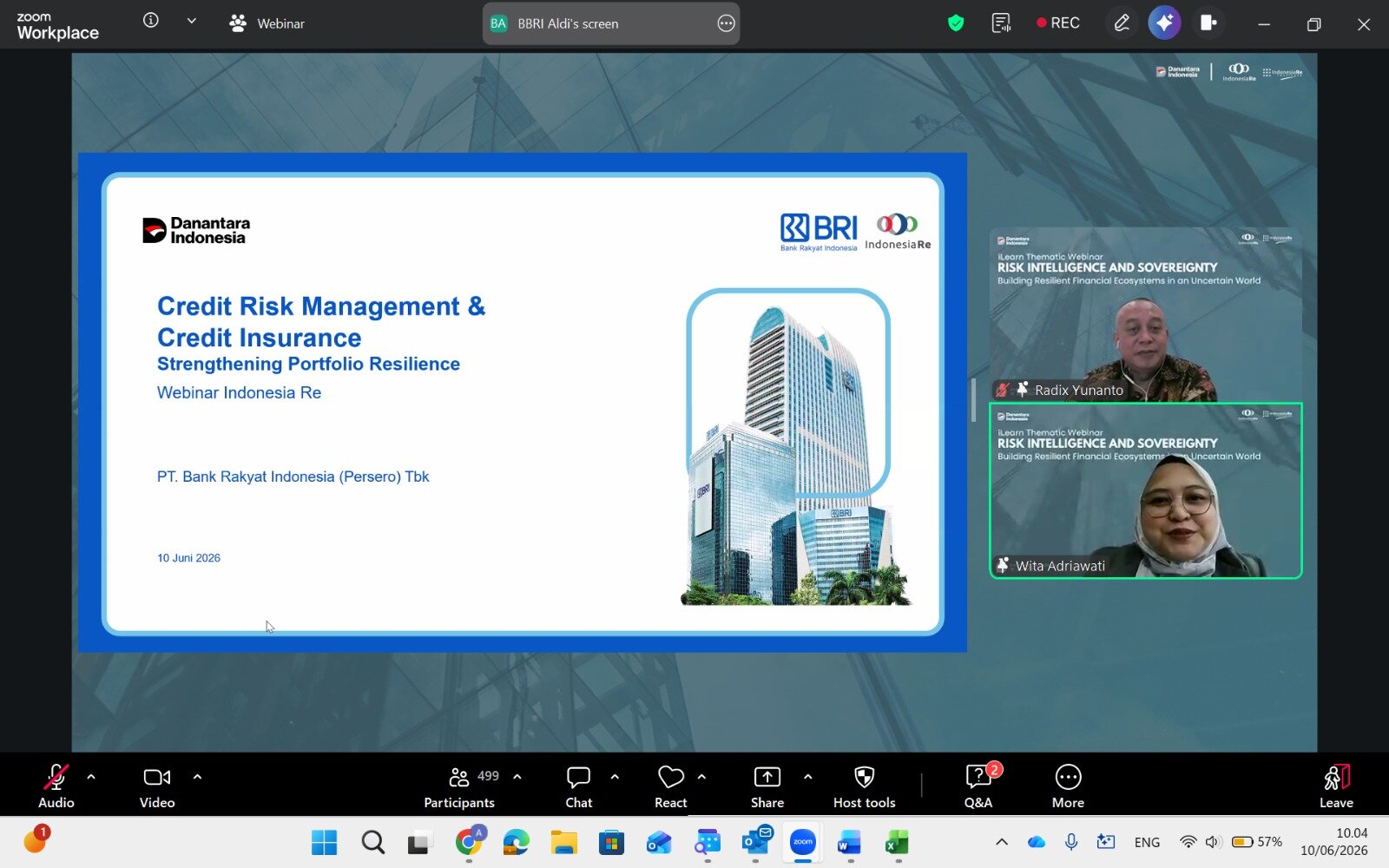Image resolution: width=1389 pixels, height=868 pixels.
Task: Click the BA avatar of screen sharer
Action: (x=498, y=23)
